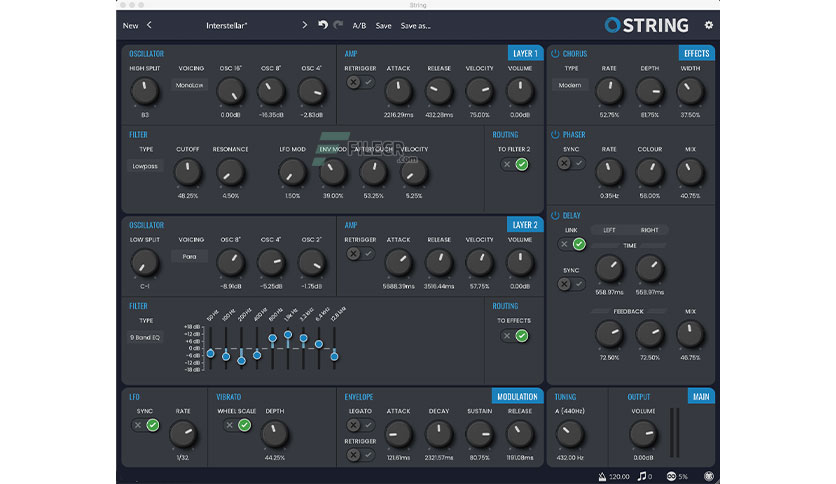The image size is (836, 484).
Task: Open the Interstellar preset name selector
Action: click(x=227, y=26)
